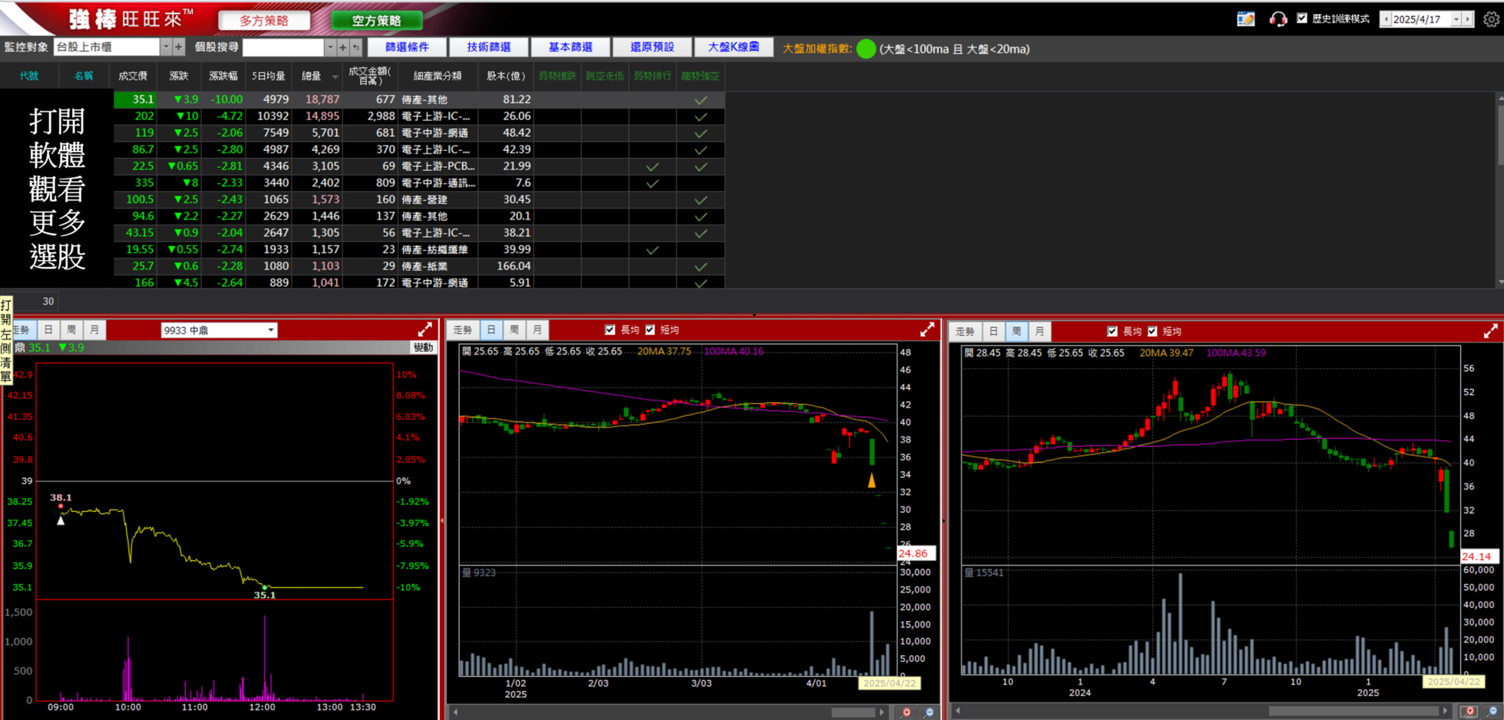Open settings via the gear icon
The height and width of the screenshot is (720, 1504).
click(1491, 19)
